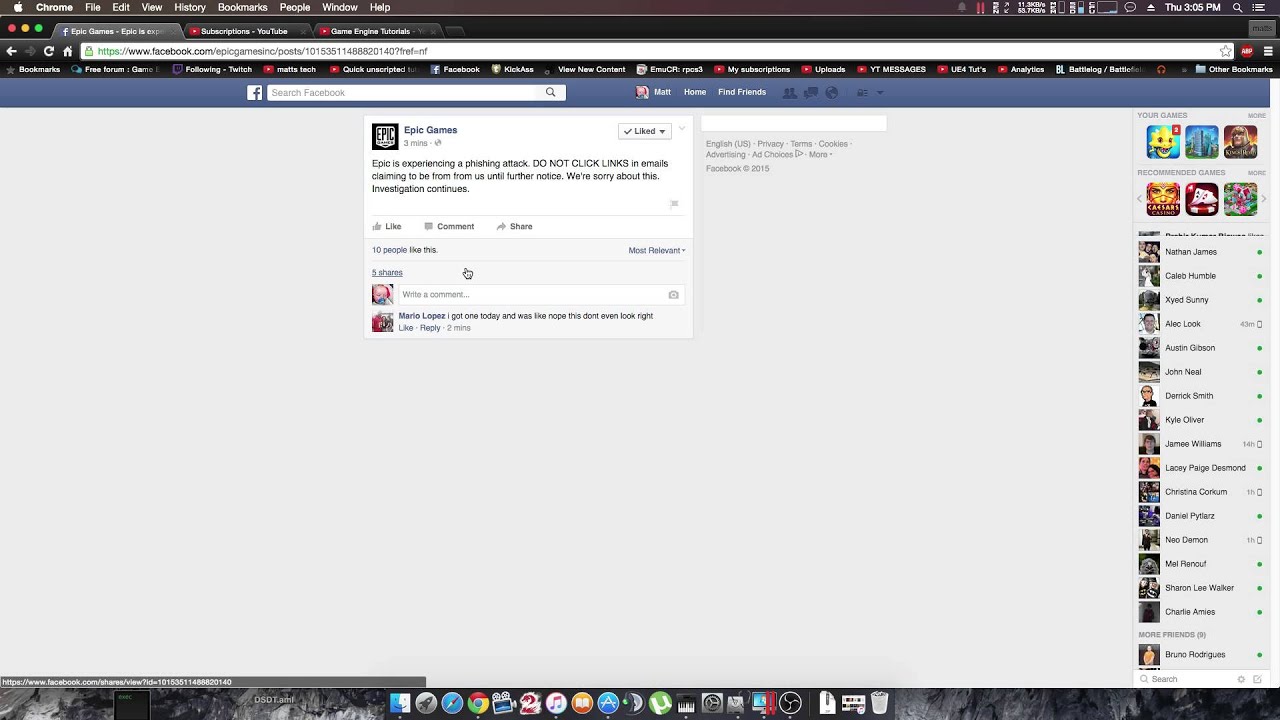Image resolution: width=1280 pixels, height=720 pixels.
Task: Open the notifications globe icon
Action: 831,92
